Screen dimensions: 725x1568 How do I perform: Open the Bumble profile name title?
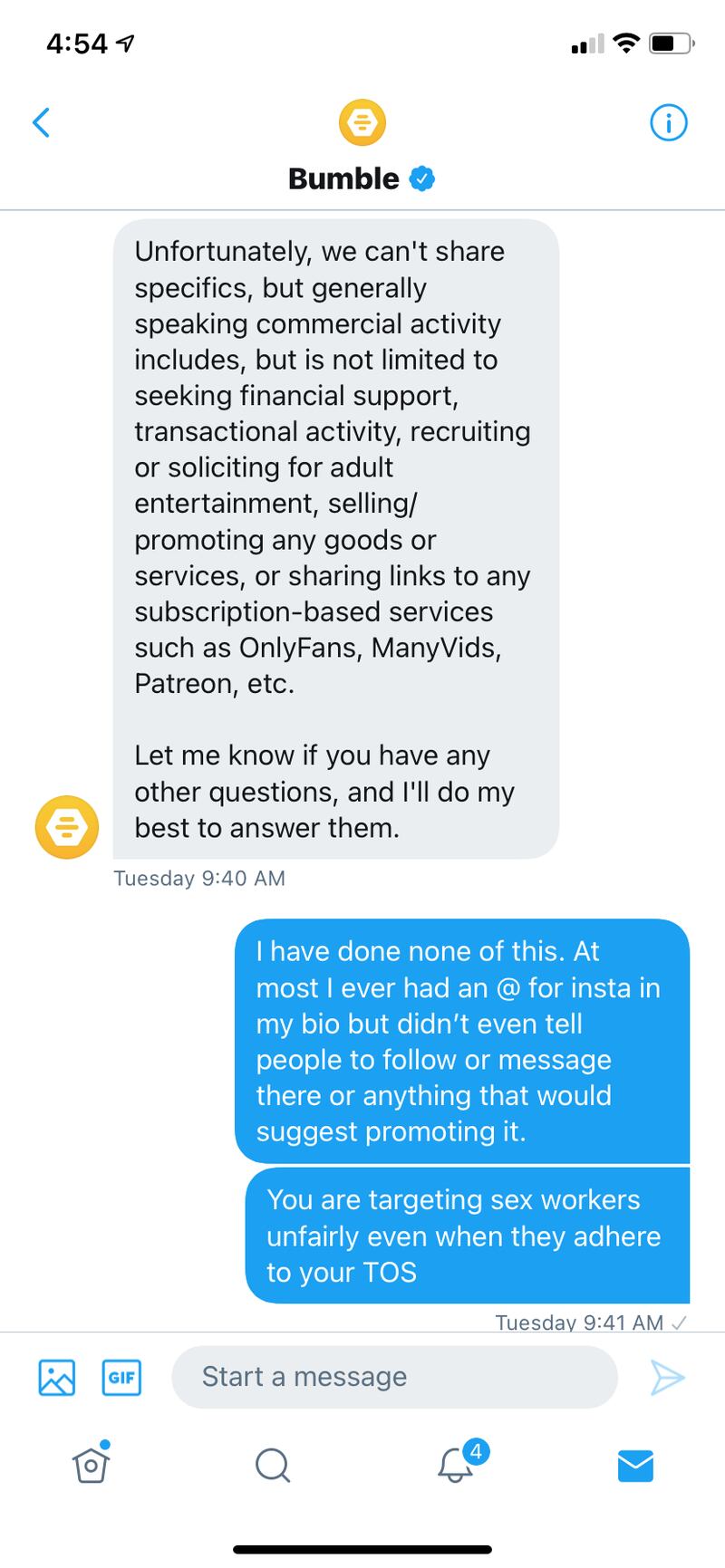343,178
